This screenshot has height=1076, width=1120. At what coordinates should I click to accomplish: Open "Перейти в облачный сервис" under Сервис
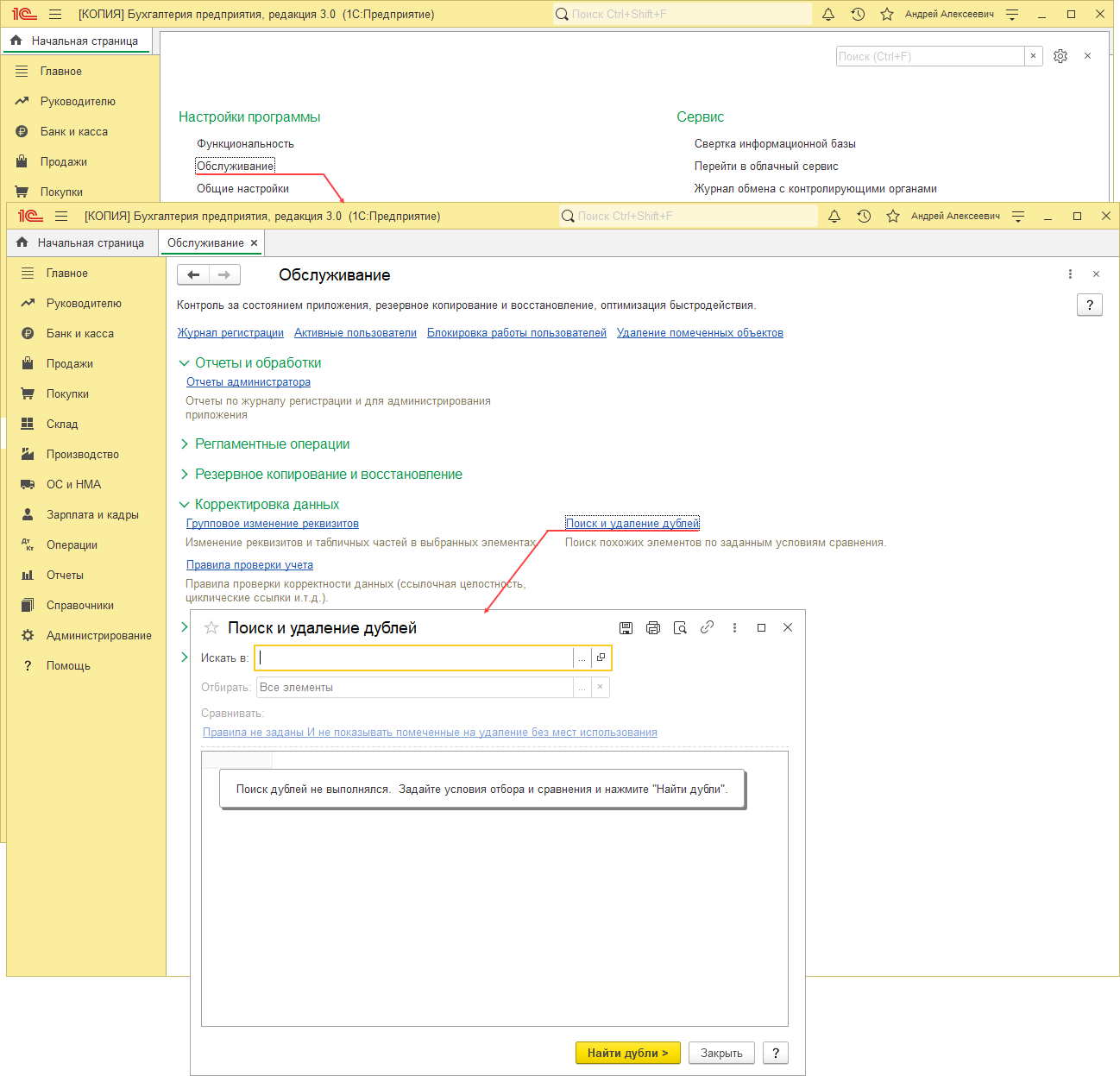click(766, 167)
